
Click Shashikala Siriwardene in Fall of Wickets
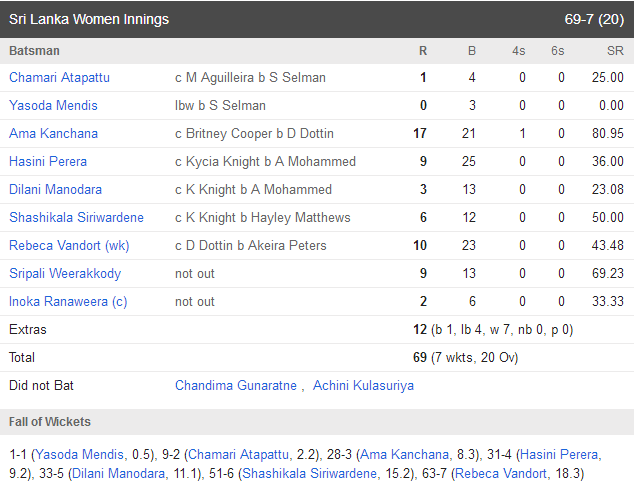pos(309,473)
